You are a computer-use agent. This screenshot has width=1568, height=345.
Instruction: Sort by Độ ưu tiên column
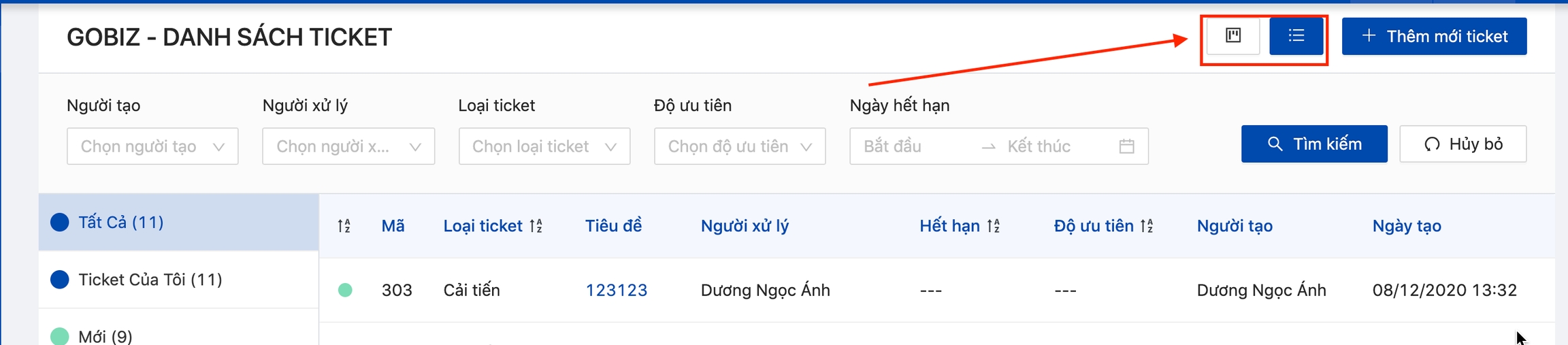pos(1147,226)
